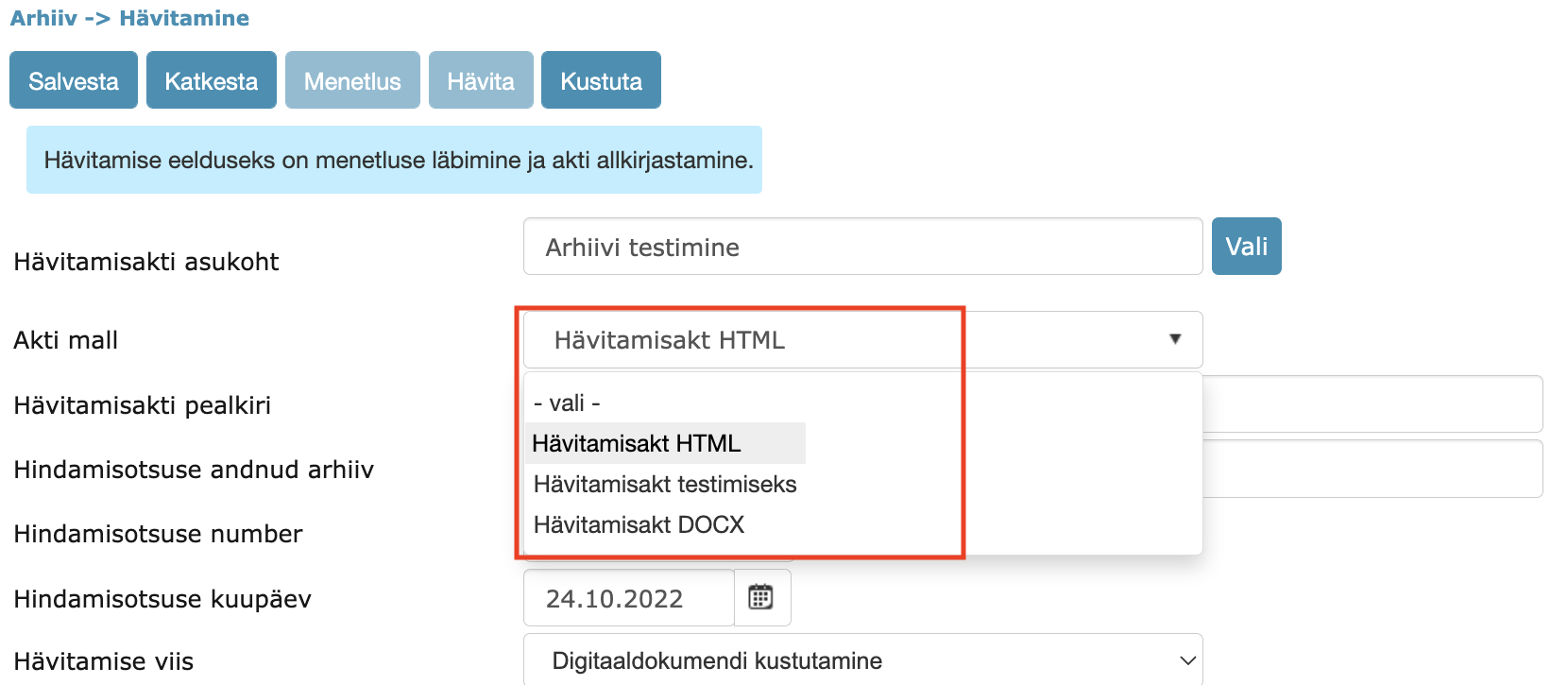Click Hävitamine in the breadcrumb
Viewport: 1568px width, 685px height.
point(184,18)
